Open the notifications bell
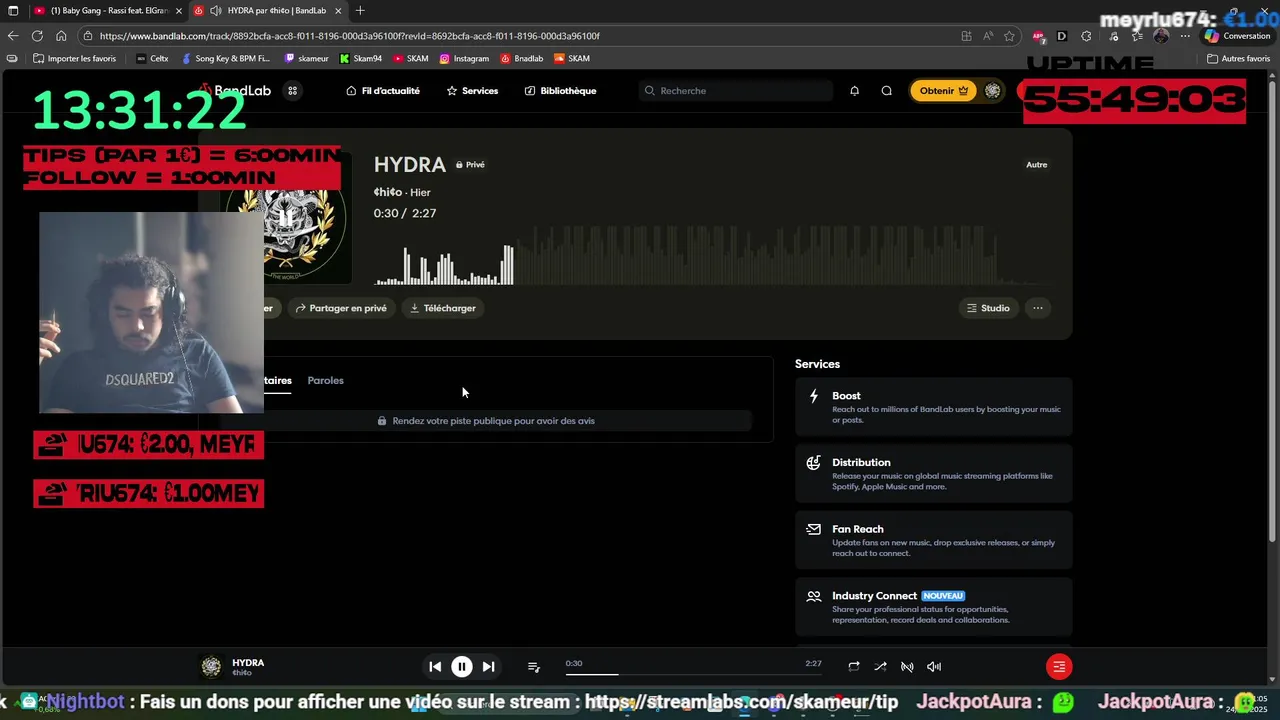Viewport: 1280px width, 720px height. point(854,91)
